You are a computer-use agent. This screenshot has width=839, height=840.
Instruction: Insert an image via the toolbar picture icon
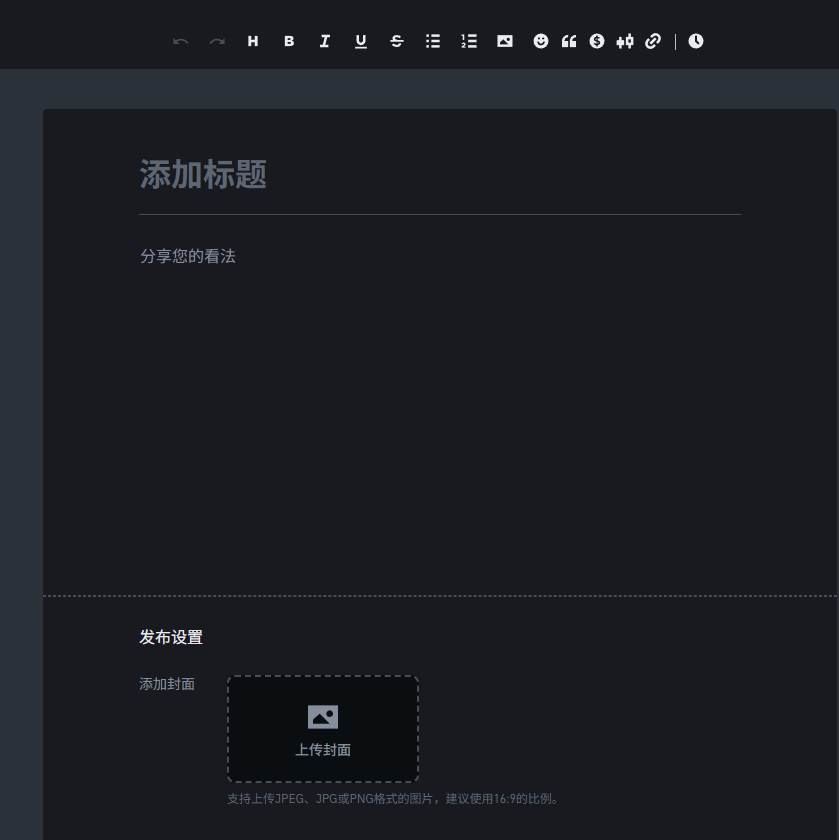505,41
